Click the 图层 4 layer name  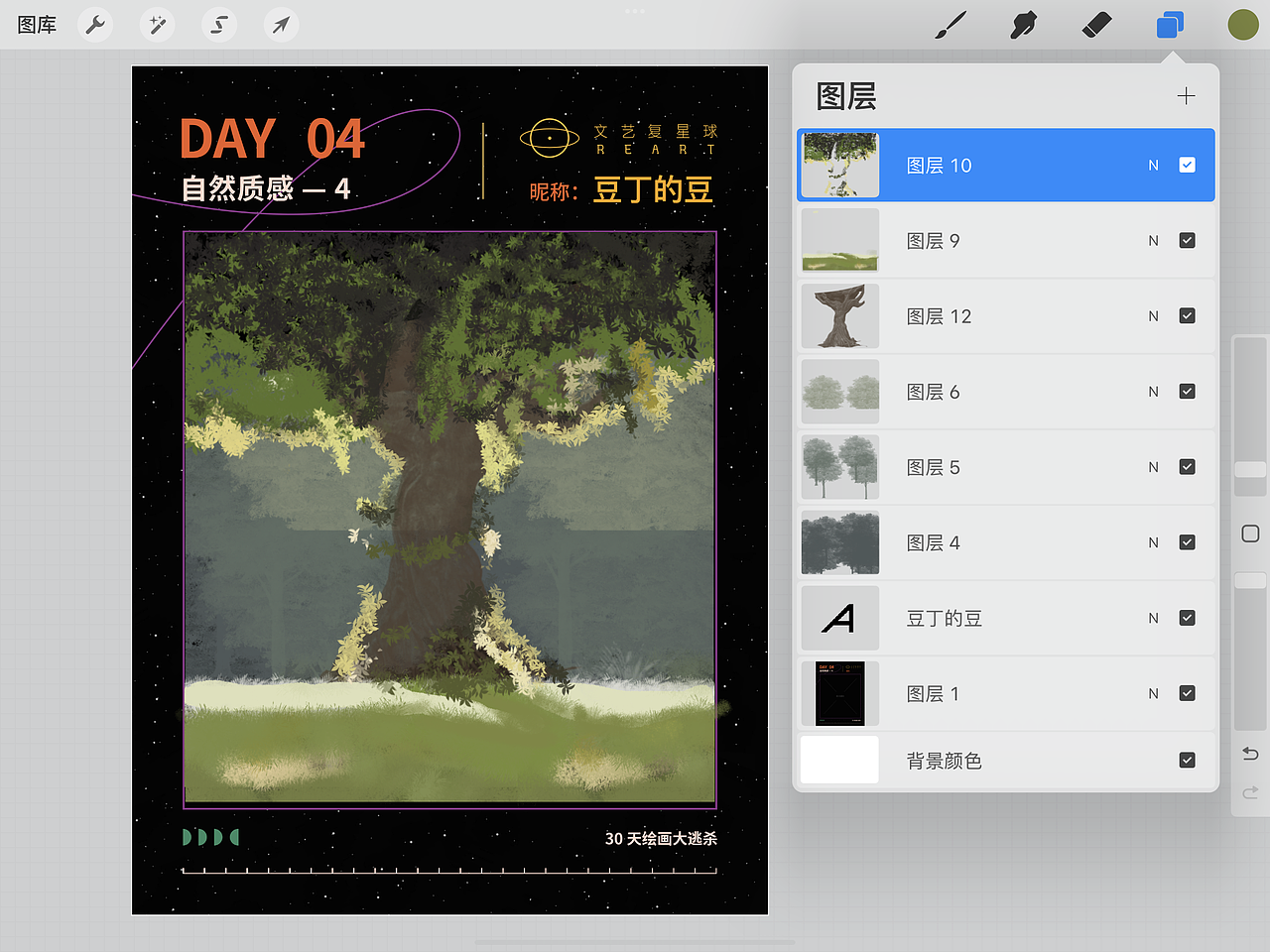[933, 542]
